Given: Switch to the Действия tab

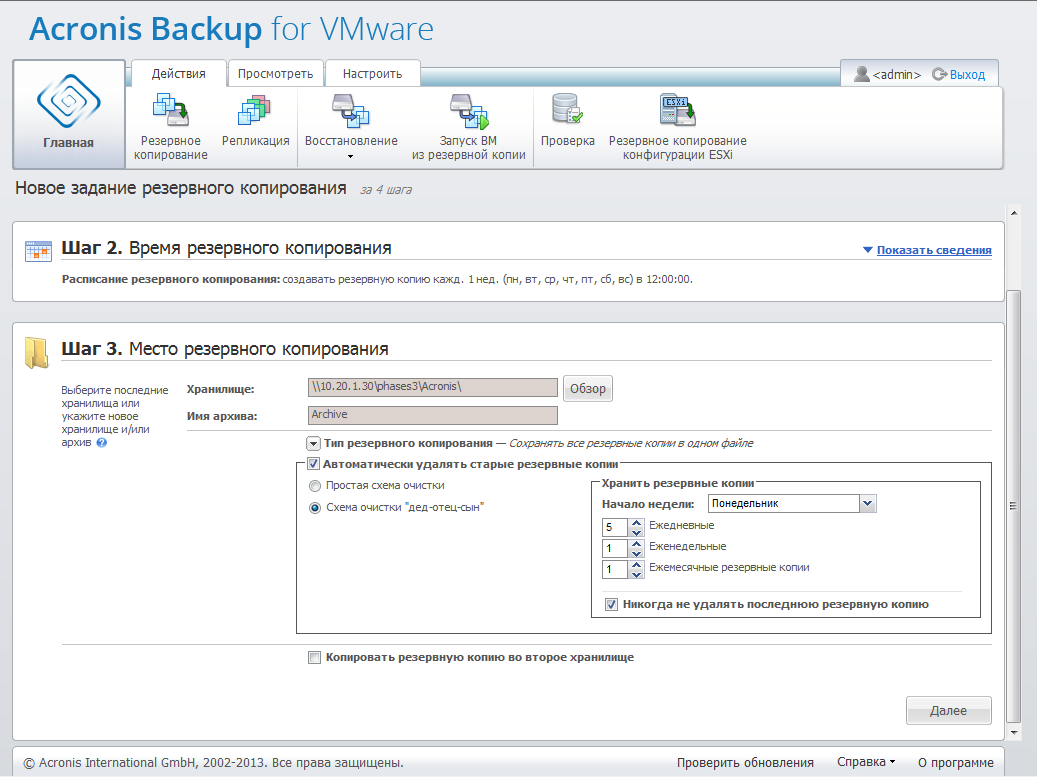Looking at the screenshot, I should [179, 73].
